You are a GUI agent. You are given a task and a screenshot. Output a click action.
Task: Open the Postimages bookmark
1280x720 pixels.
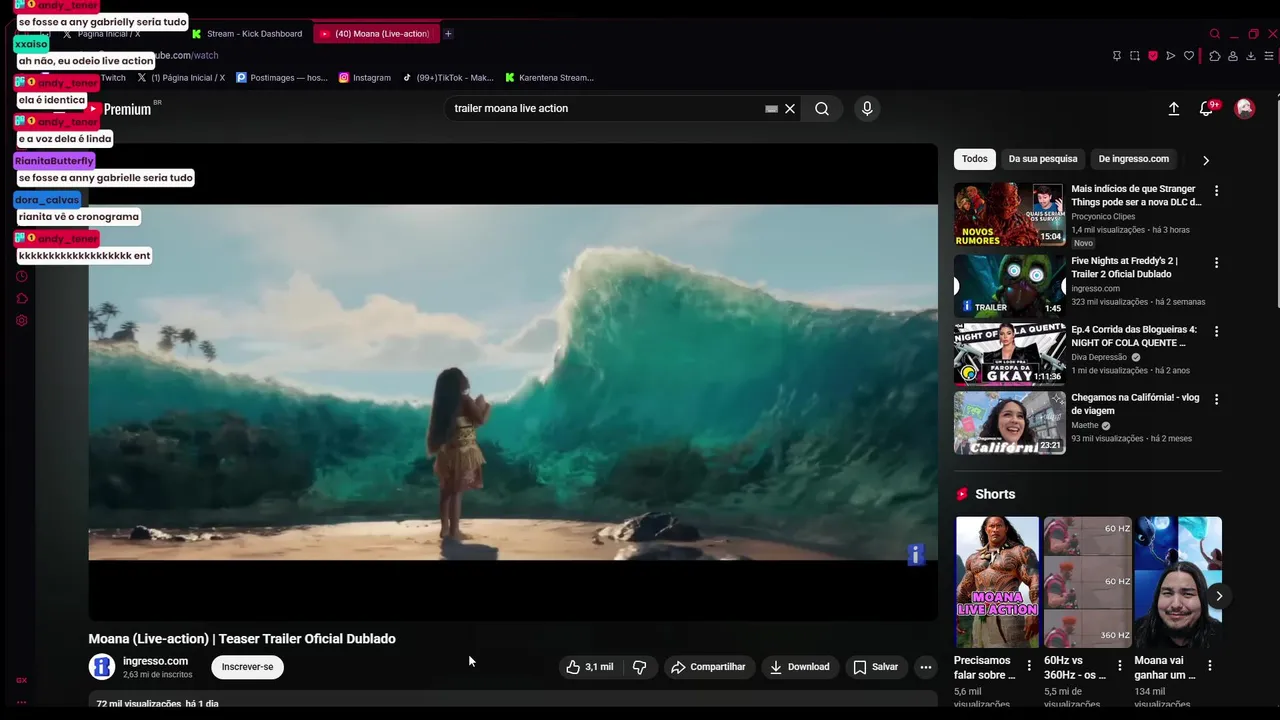pyautogui.click(x=282, y=77)
